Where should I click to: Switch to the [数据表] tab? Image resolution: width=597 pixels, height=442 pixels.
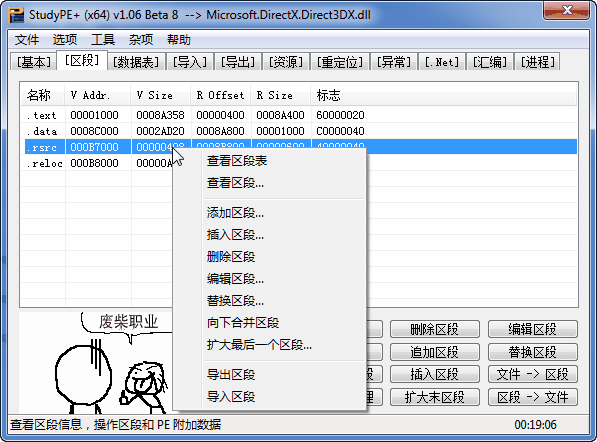[136, 62]
